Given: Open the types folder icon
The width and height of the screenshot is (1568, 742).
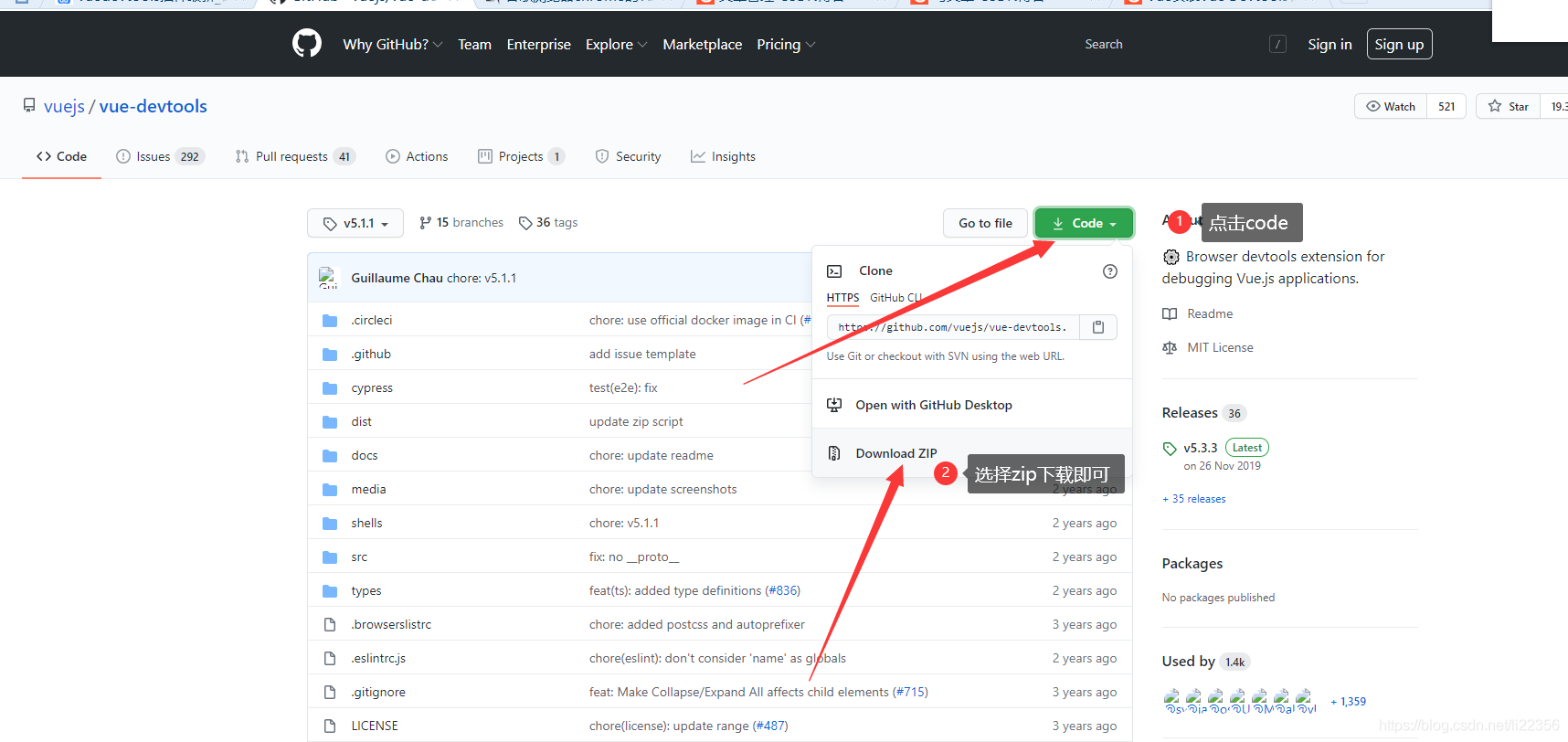Looking at the screenshot, I should coord(330,591).
